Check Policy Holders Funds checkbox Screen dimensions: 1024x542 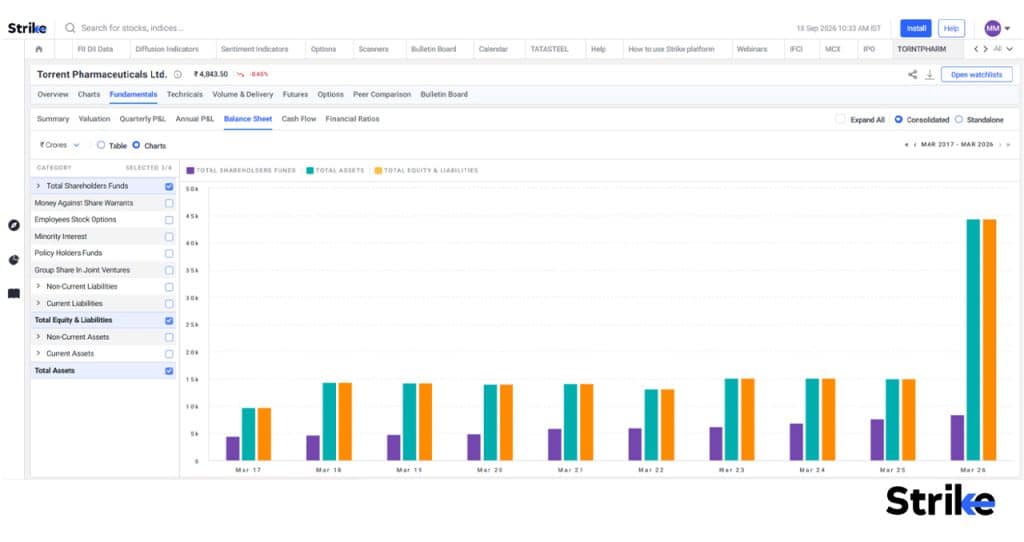(169, 253)
